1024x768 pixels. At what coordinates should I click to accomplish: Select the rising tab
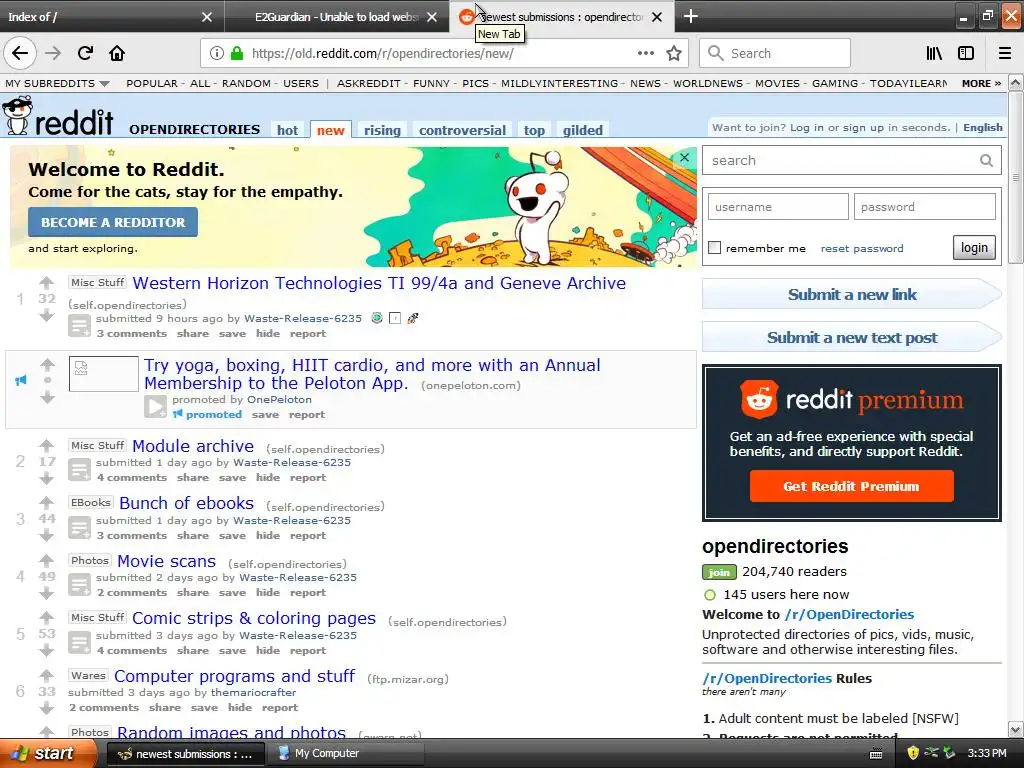(382, 130)
